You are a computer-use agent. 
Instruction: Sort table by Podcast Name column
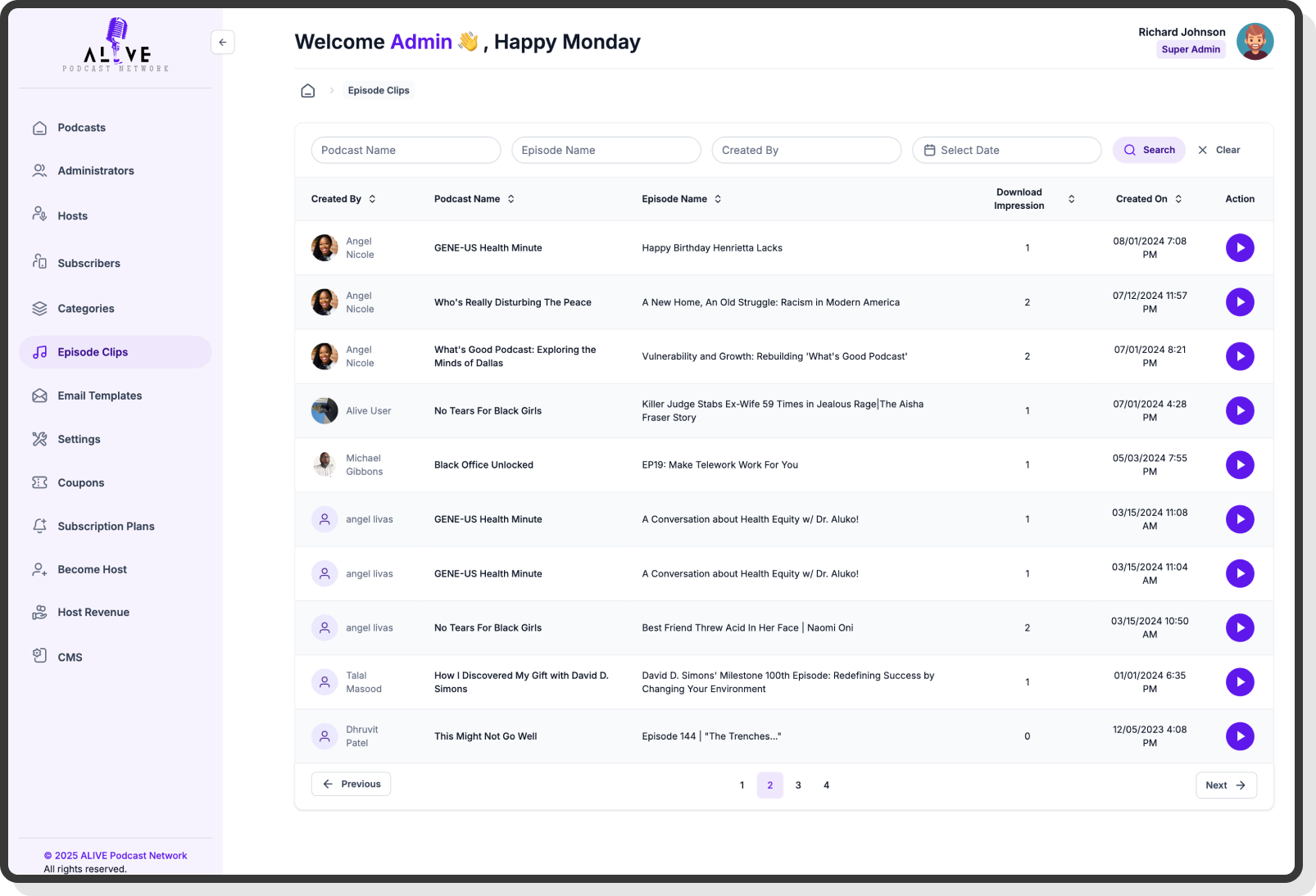511,199
